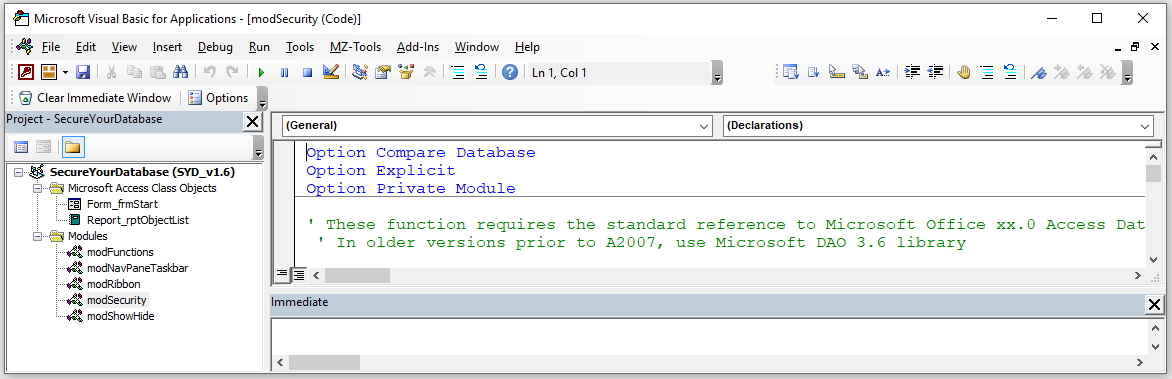
Task: Open the Add-Ins menu
Action: [418, 47]
